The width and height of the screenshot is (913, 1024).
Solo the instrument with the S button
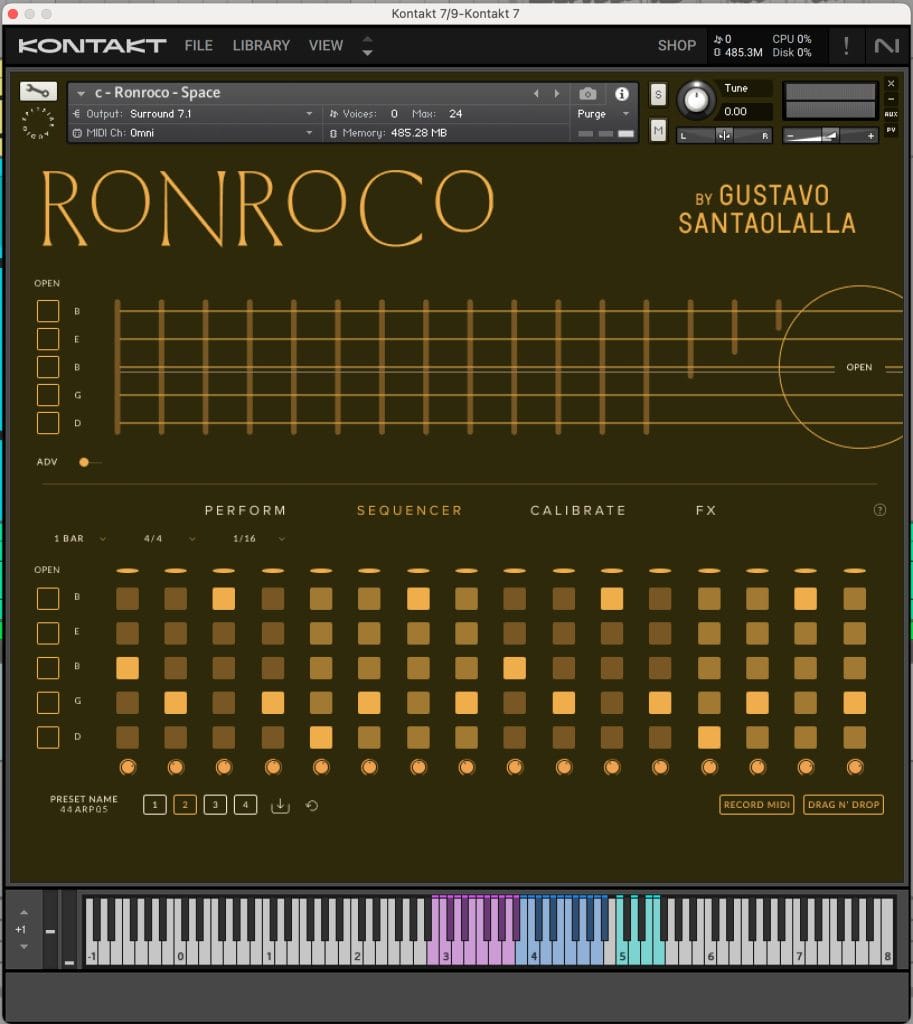coord(658,94)
